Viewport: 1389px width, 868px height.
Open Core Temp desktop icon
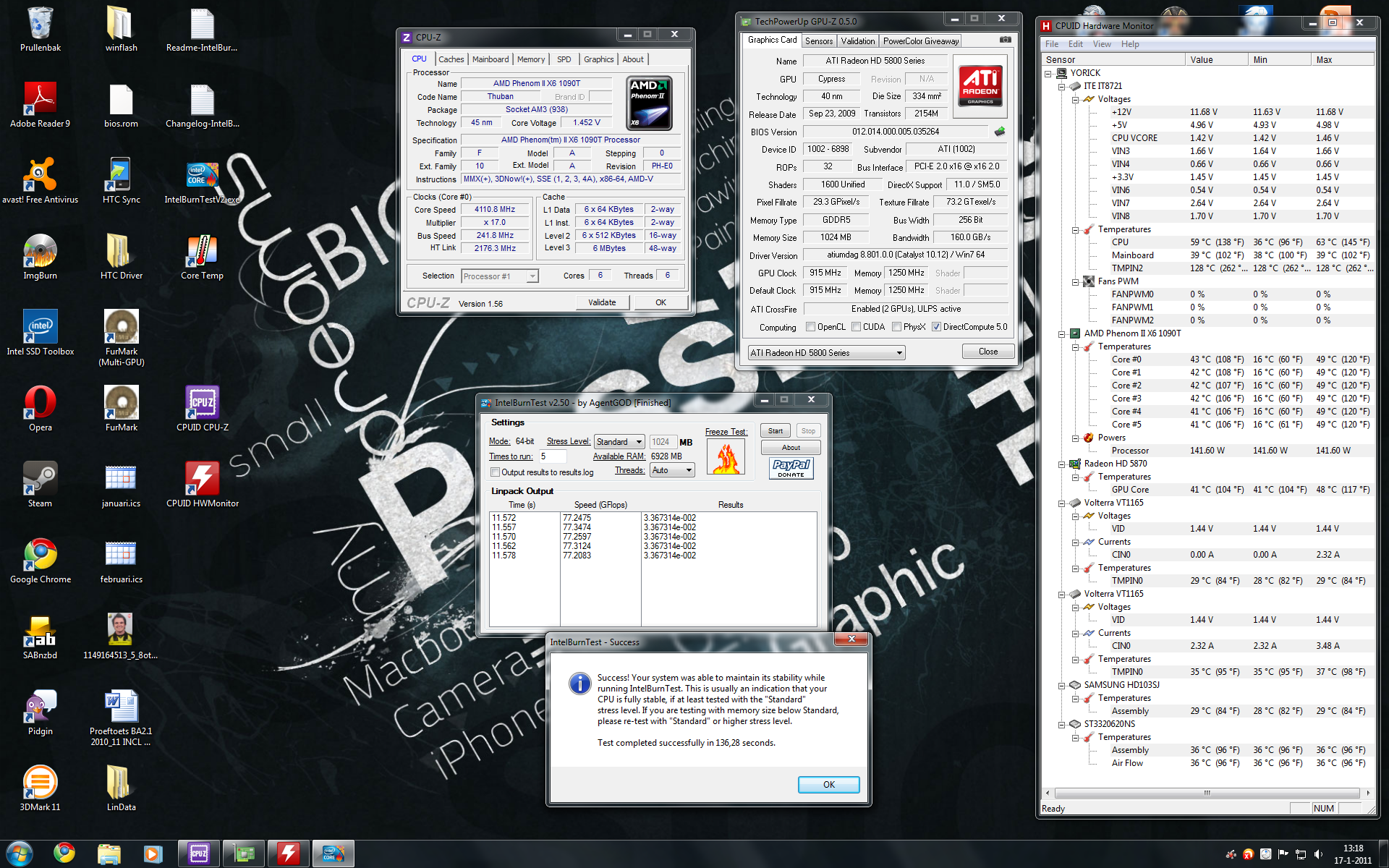coord(202,257)
